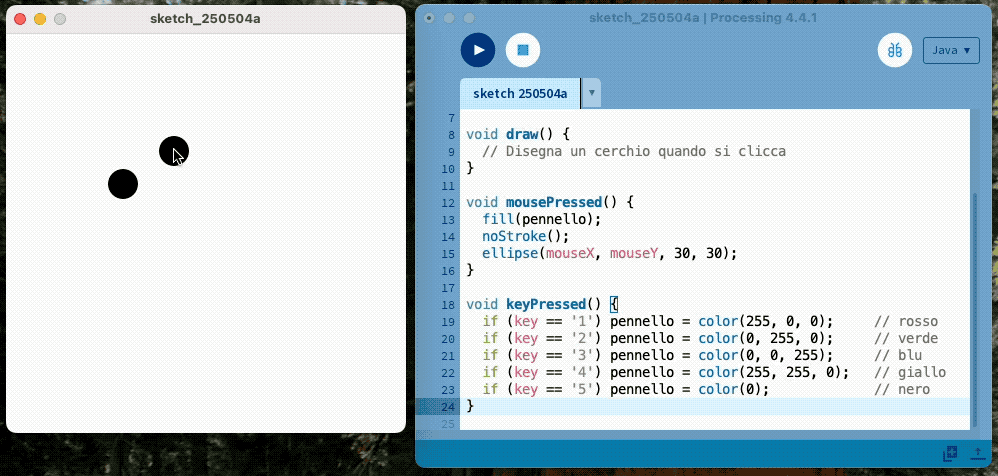Click the "// rosso" comment text
Viewport: 998px width, 476px height.
(x=906, y=321)
